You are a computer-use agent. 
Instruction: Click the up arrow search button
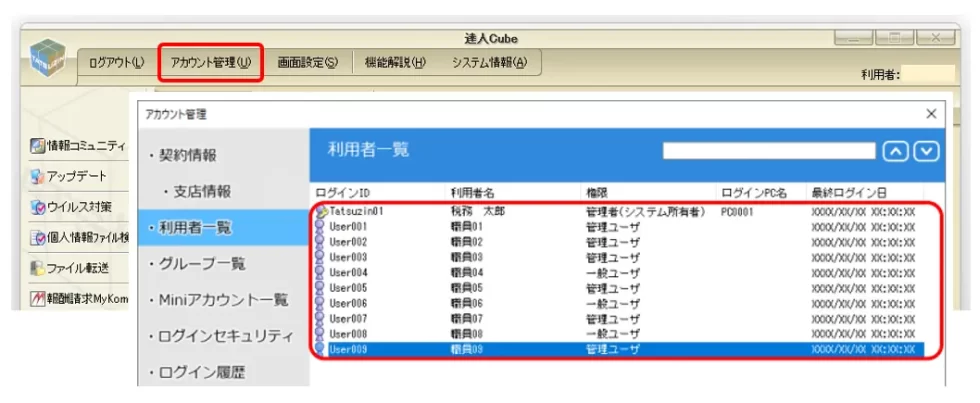coord(897,151)
